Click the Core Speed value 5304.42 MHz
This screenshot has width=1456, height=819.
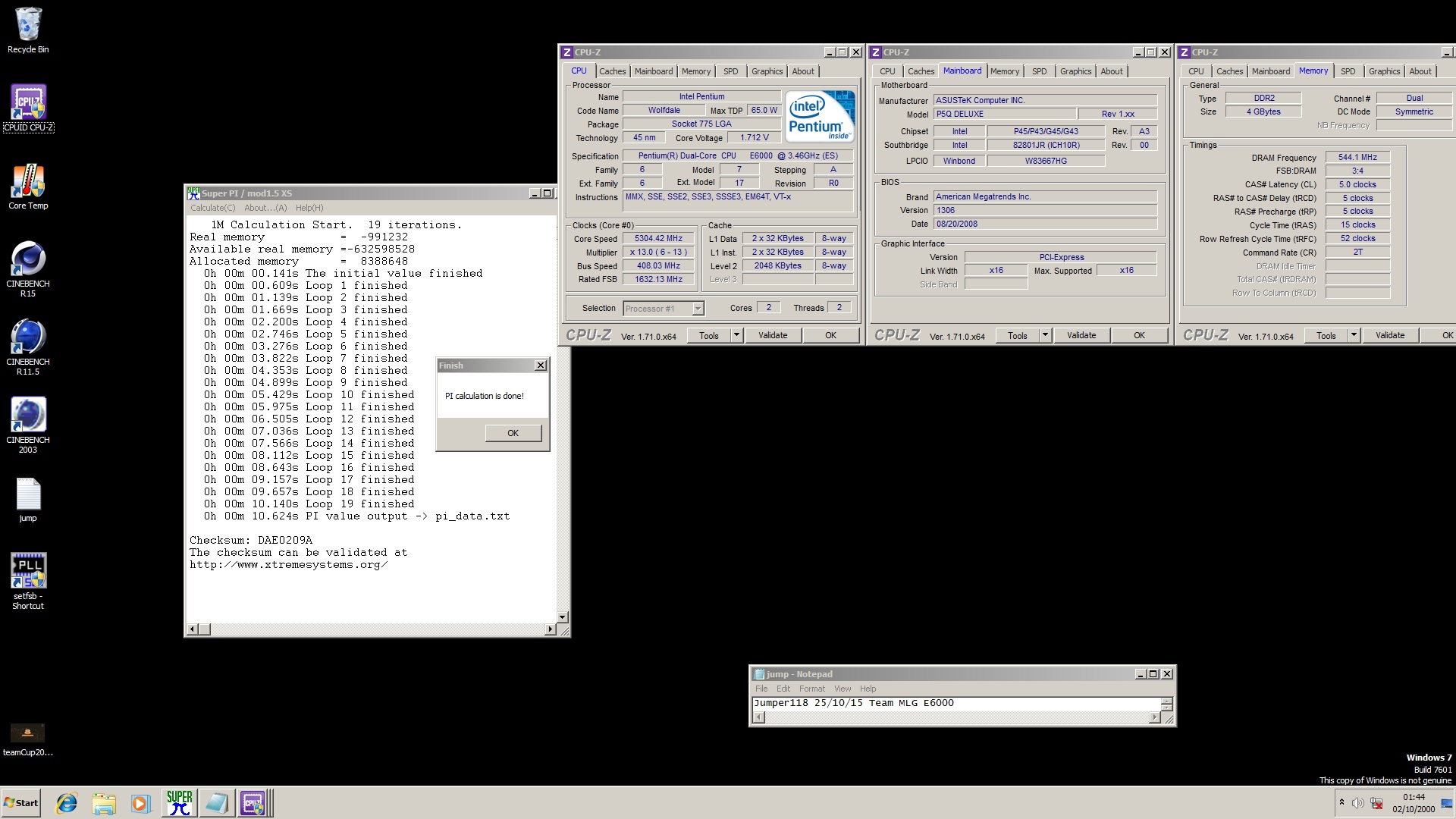point(658,238)
